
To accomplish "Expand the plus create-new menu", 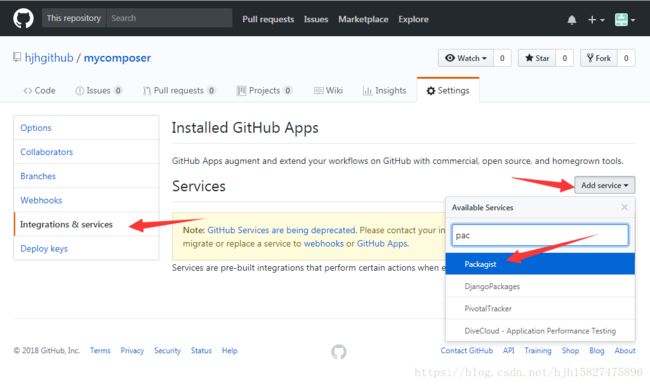I will pos(596,19).
